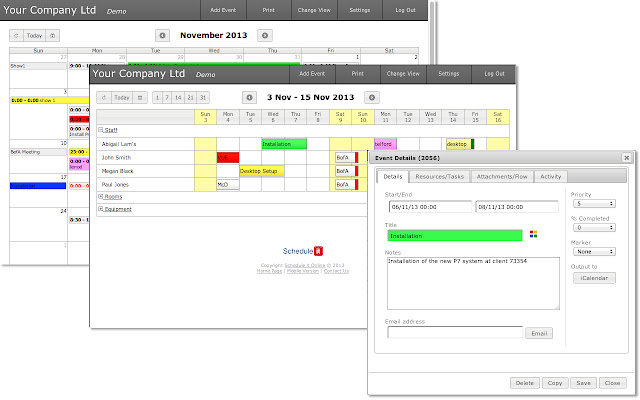This screenshot has width=640, height=400.
Task: Click into the Notes text area
Action: (x=473, y=283)
